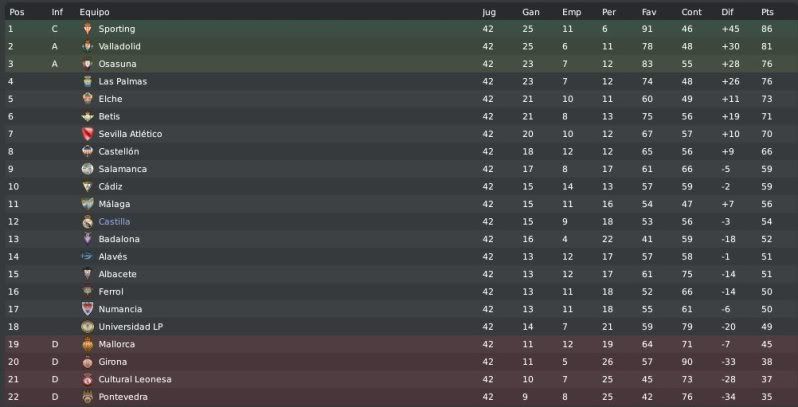Click the Equipo column header
Image resolution: width=798 pixels, height=407 pixels.
coord(95,12)
